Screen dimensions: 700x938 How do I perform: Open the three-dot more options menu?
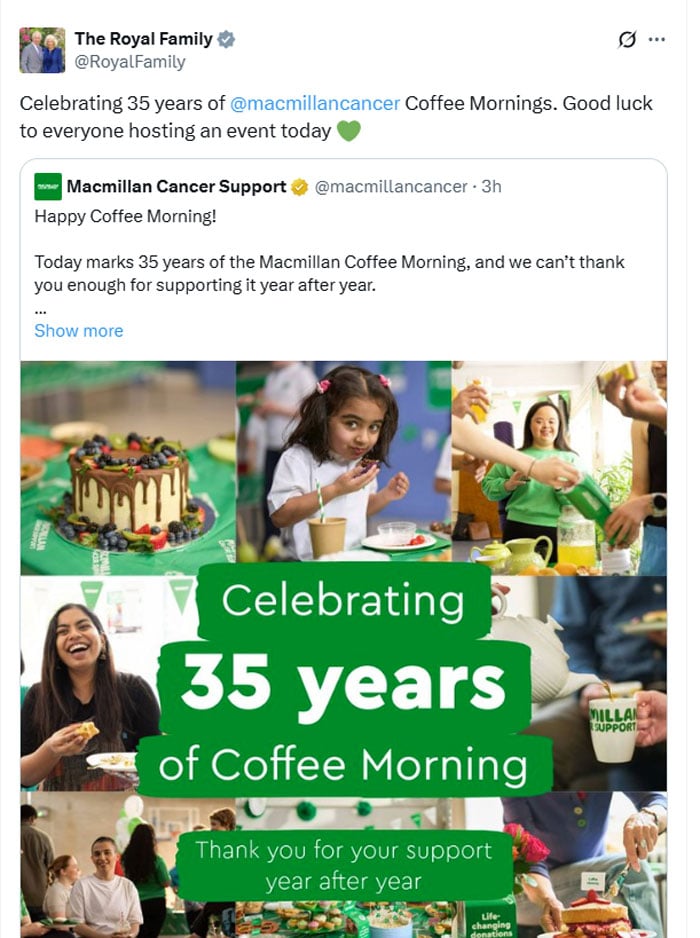657,40
